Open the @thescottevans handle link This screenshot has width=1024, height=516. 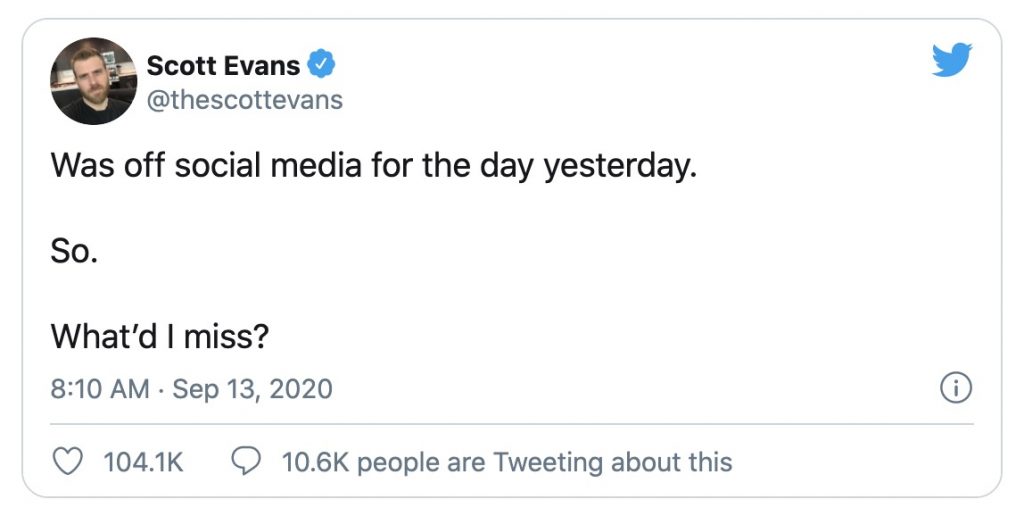click(x=244, y=100)
